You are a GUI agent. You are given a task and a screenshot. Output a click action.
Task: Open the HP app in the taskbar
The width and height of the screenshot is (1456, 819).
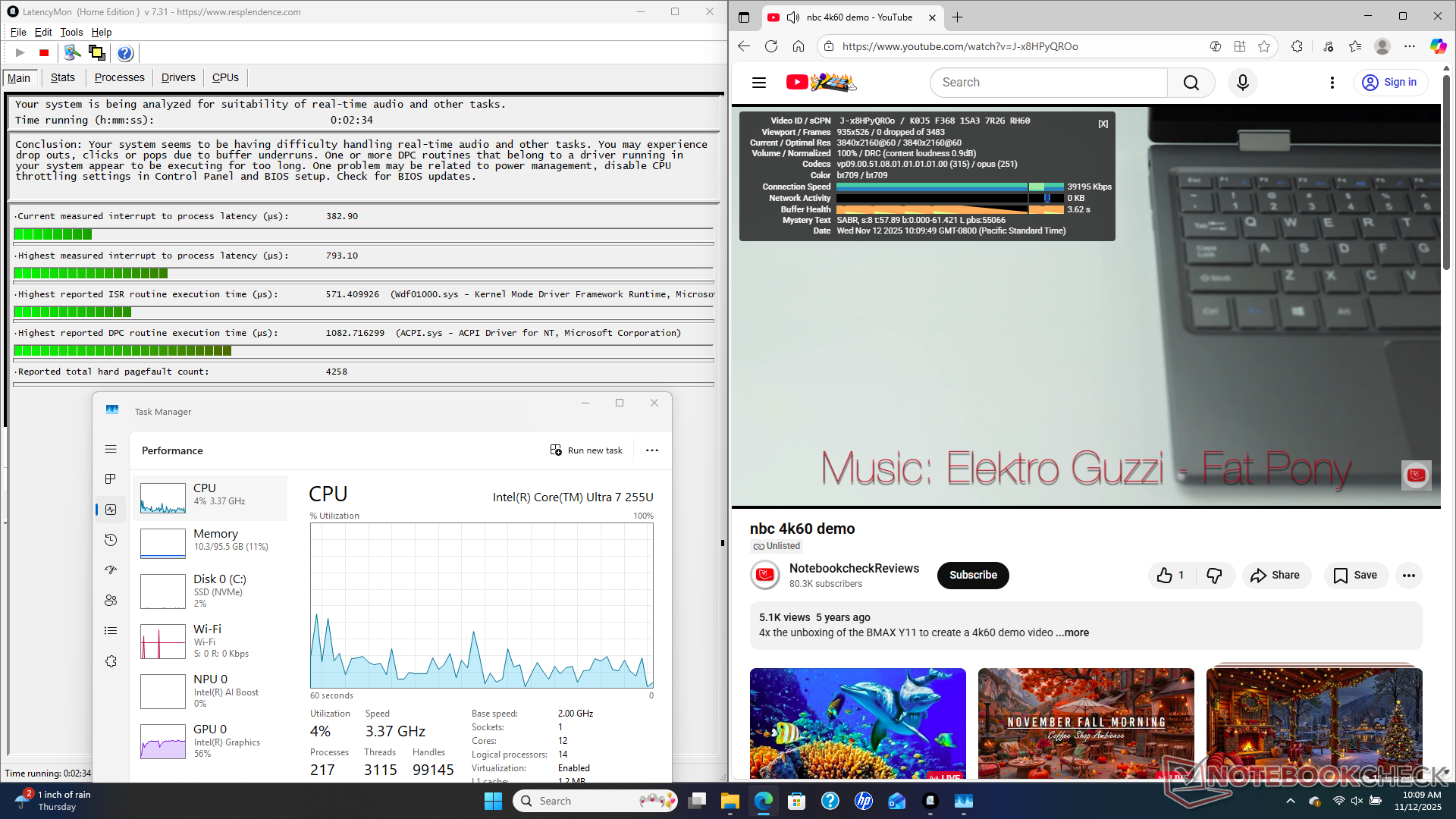863,801
